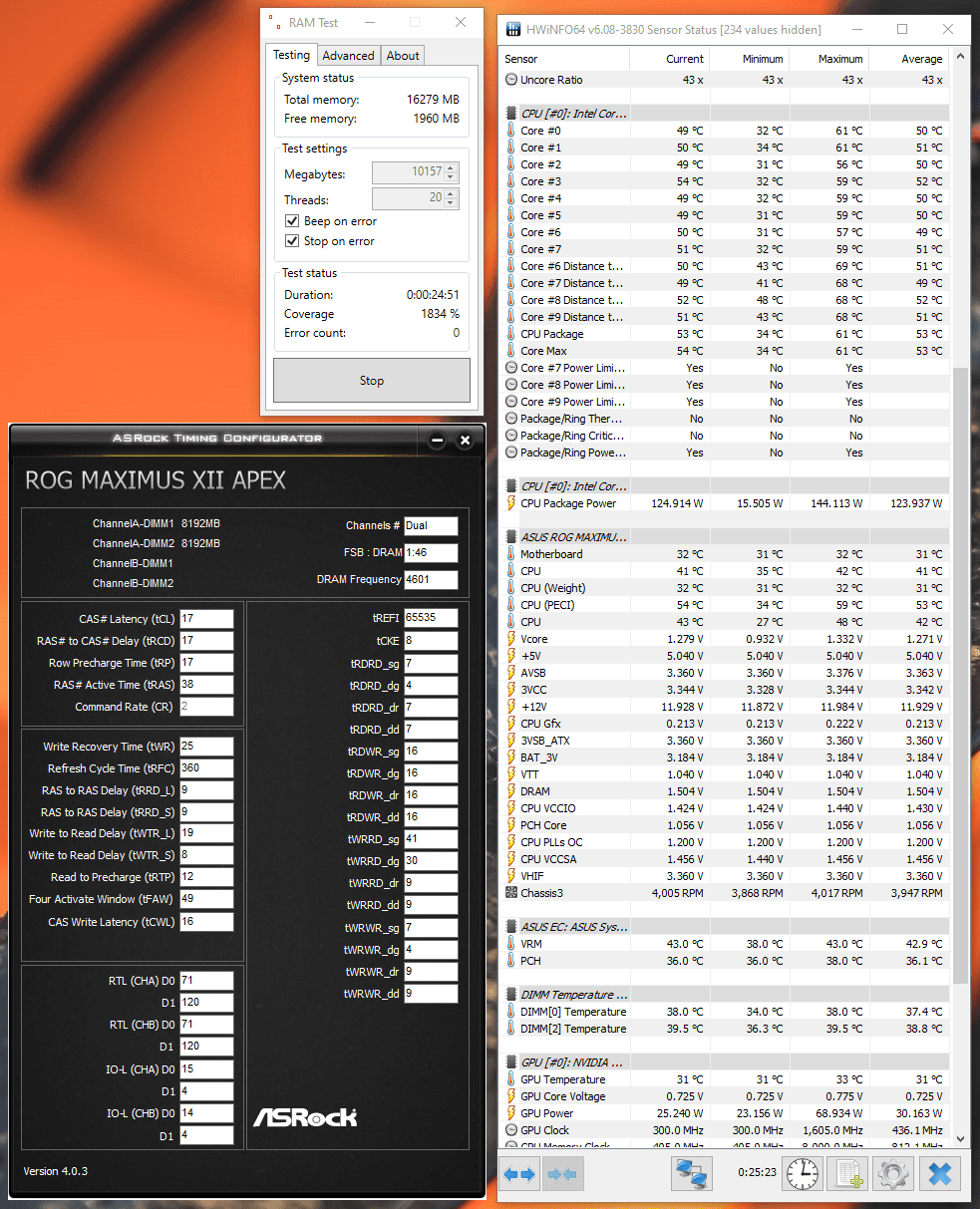Switch to the Advanced tab in RAM Test

349,56
